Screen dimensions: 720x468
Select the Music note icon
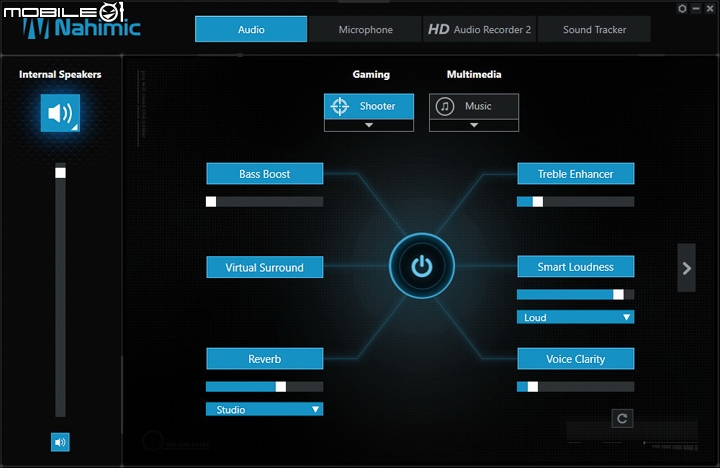click(x=444, y=106)
